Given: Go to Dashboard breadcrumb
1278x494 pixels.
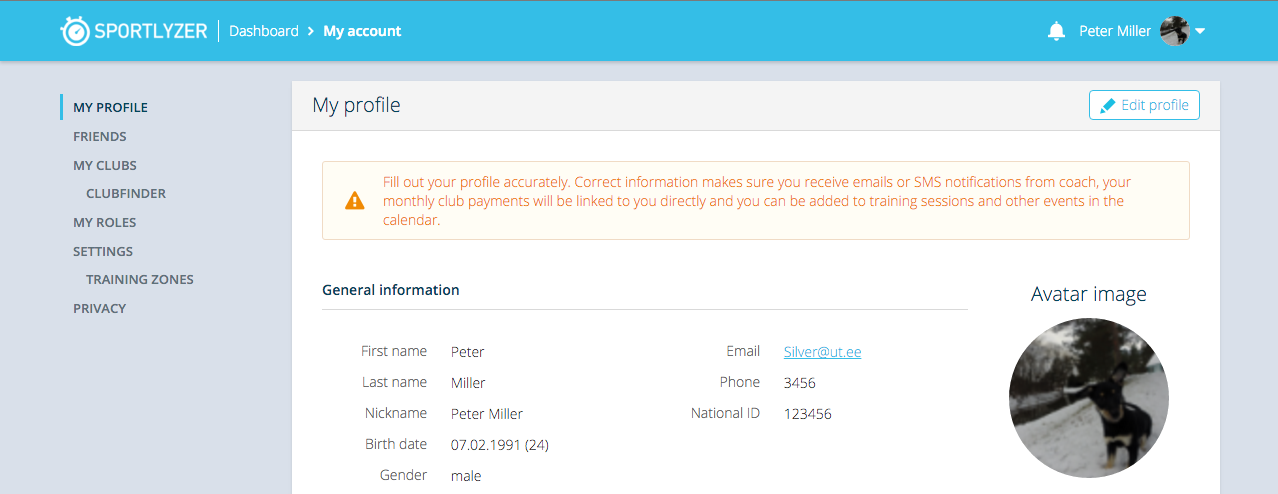Looking at the screenshot, I should coord(264,31).
